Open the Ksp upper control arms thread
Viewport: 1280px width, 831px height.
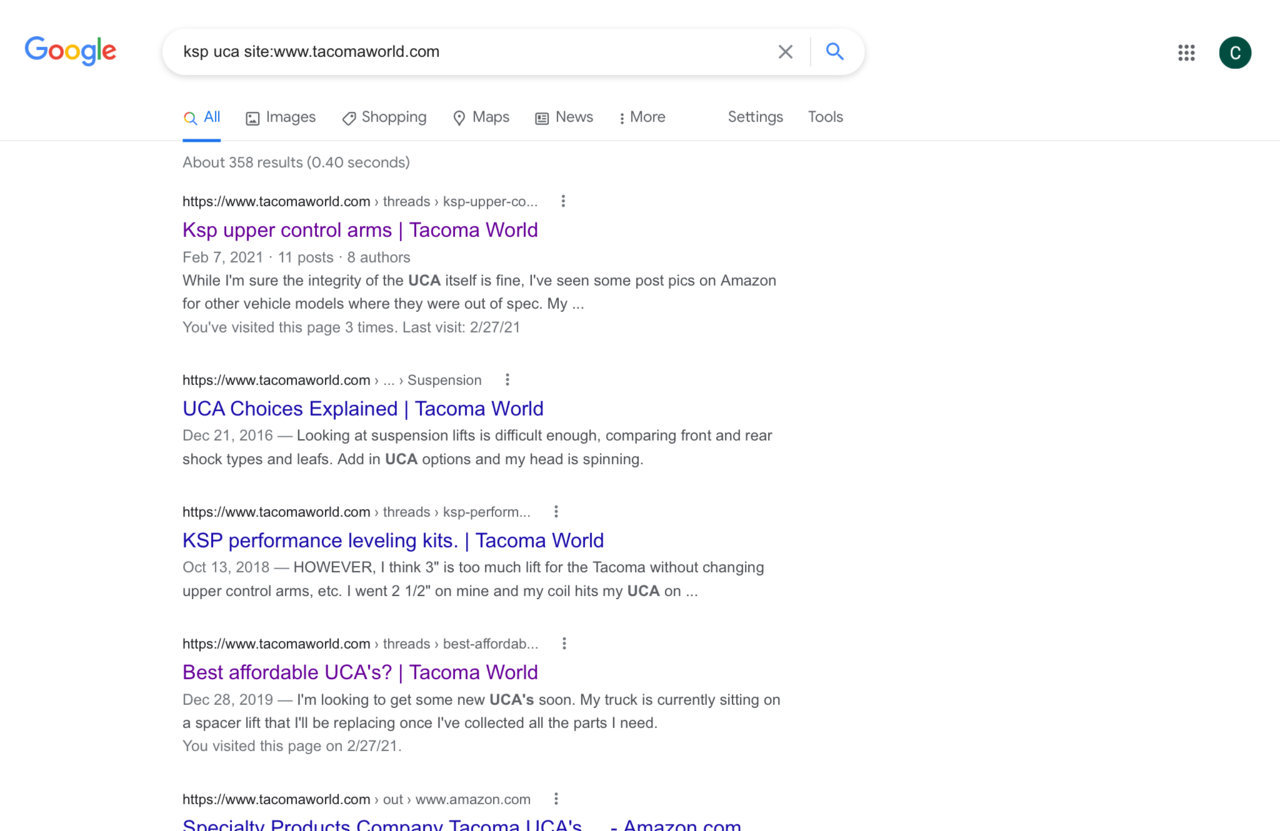tap(360, 230)
